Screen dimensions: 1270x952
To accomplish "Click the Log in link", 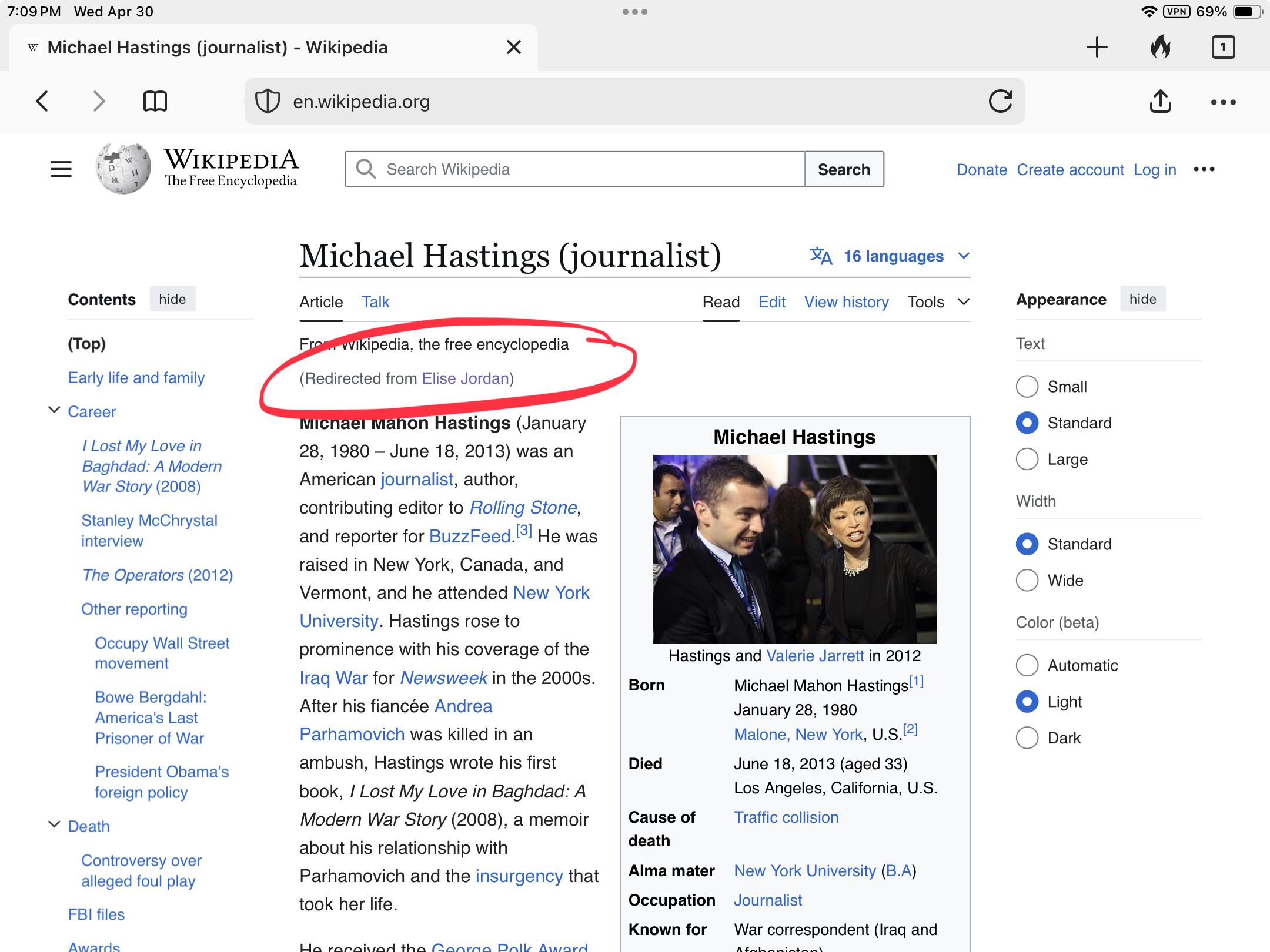I will coord(1155,170).
